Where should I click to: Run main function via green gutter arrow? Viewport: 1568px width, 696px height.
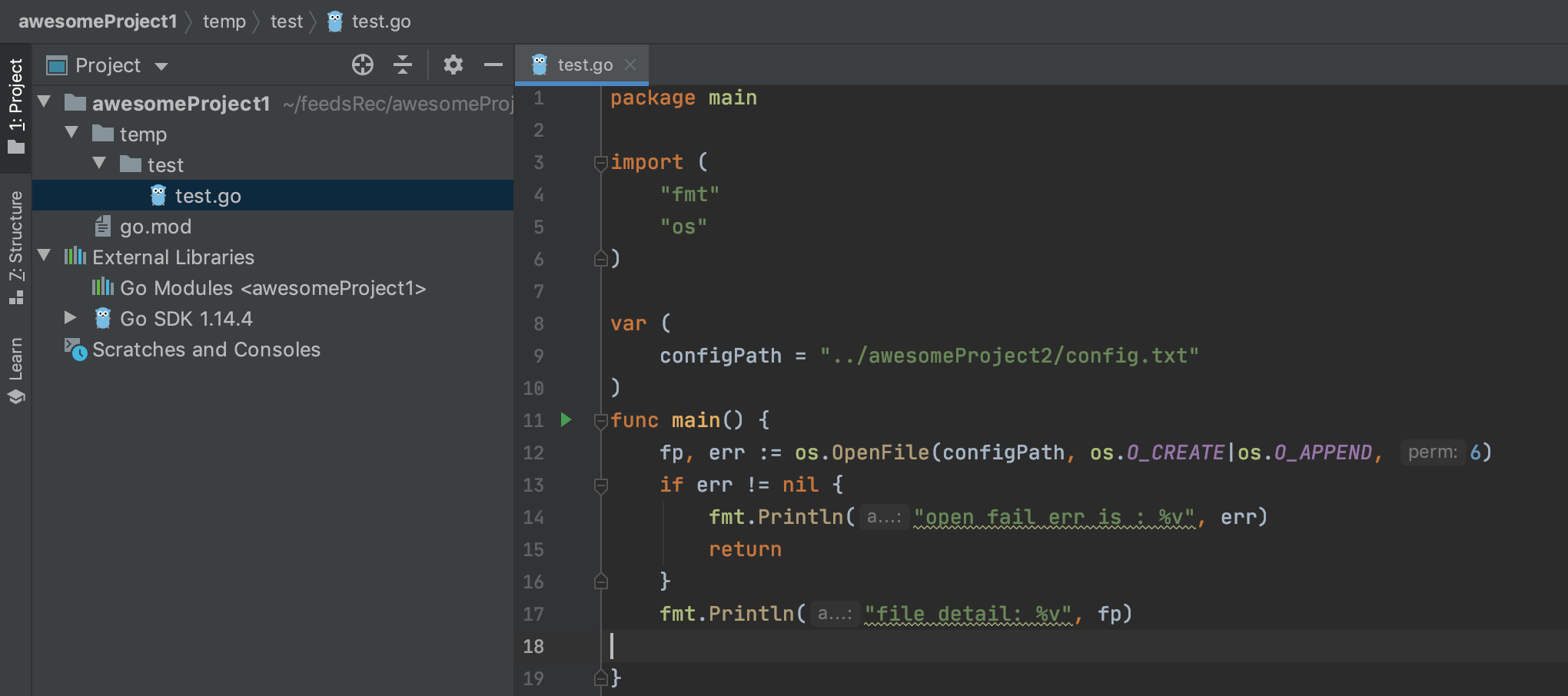click(566, 419)
